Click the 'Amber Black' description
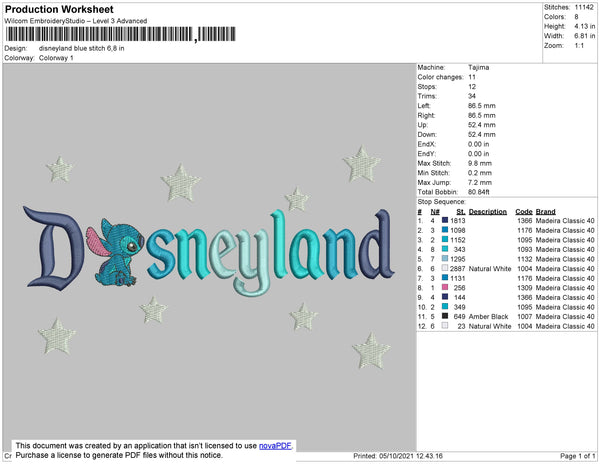600x464 pixels. coord(488,316)
